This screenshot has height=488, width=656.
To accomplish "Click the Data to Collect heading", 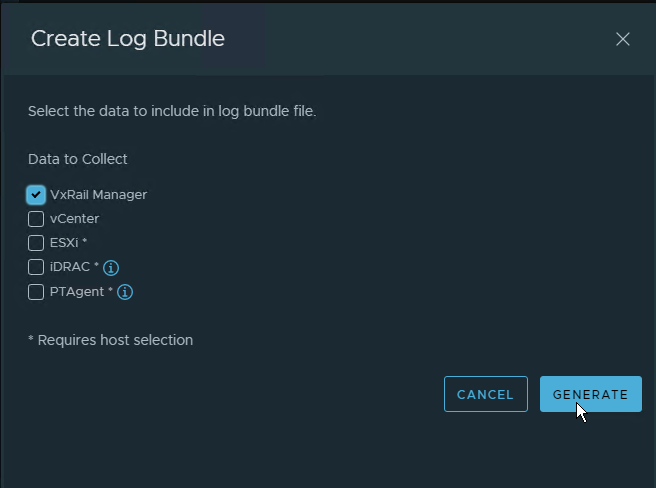I will (78, 159).
